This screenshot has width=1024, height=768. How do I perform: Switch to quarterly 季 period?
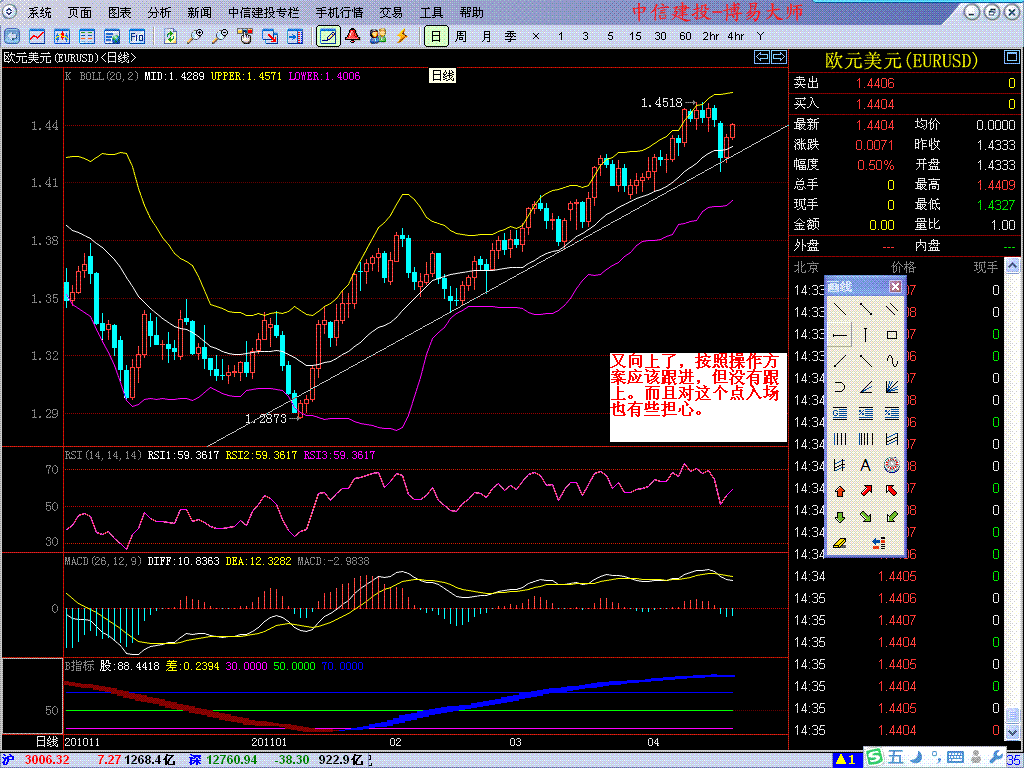point(511,36)
